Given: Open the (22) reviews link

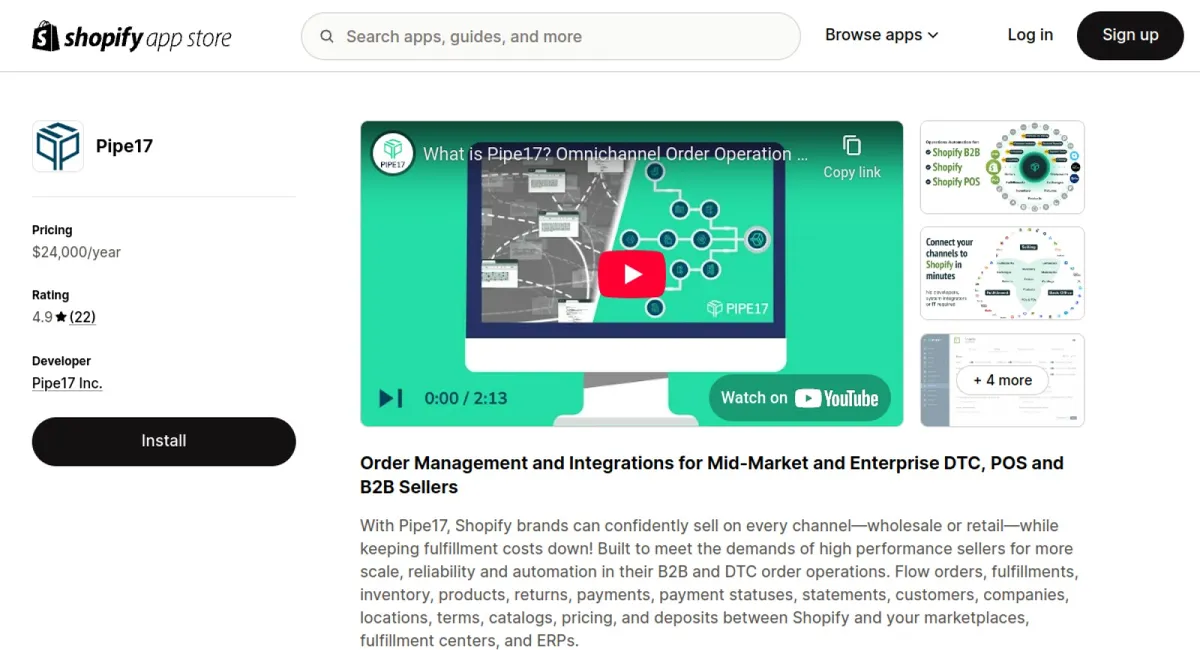Looking at the screenshot, I should click(x=83, y=317).
